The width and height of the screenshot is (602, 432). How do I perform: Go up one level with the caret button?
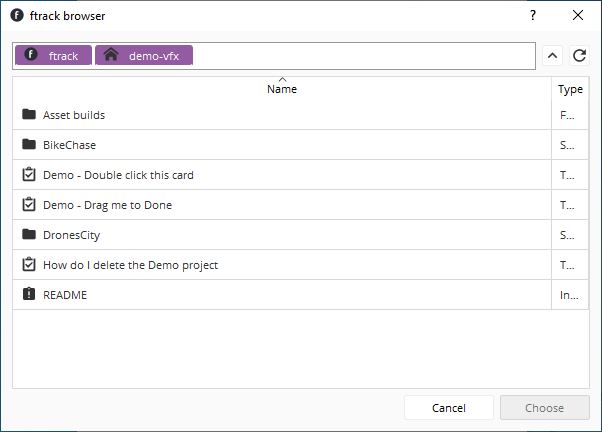tap(552, 56)
